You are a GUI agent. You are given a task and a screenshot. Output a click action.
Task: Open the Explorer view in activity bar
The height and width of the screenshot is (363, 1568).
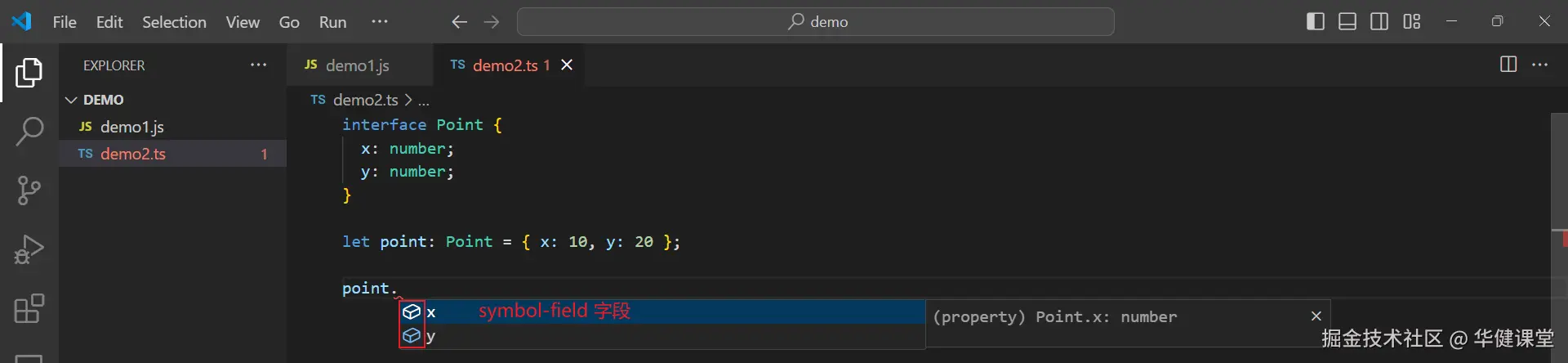pos(29,73)
